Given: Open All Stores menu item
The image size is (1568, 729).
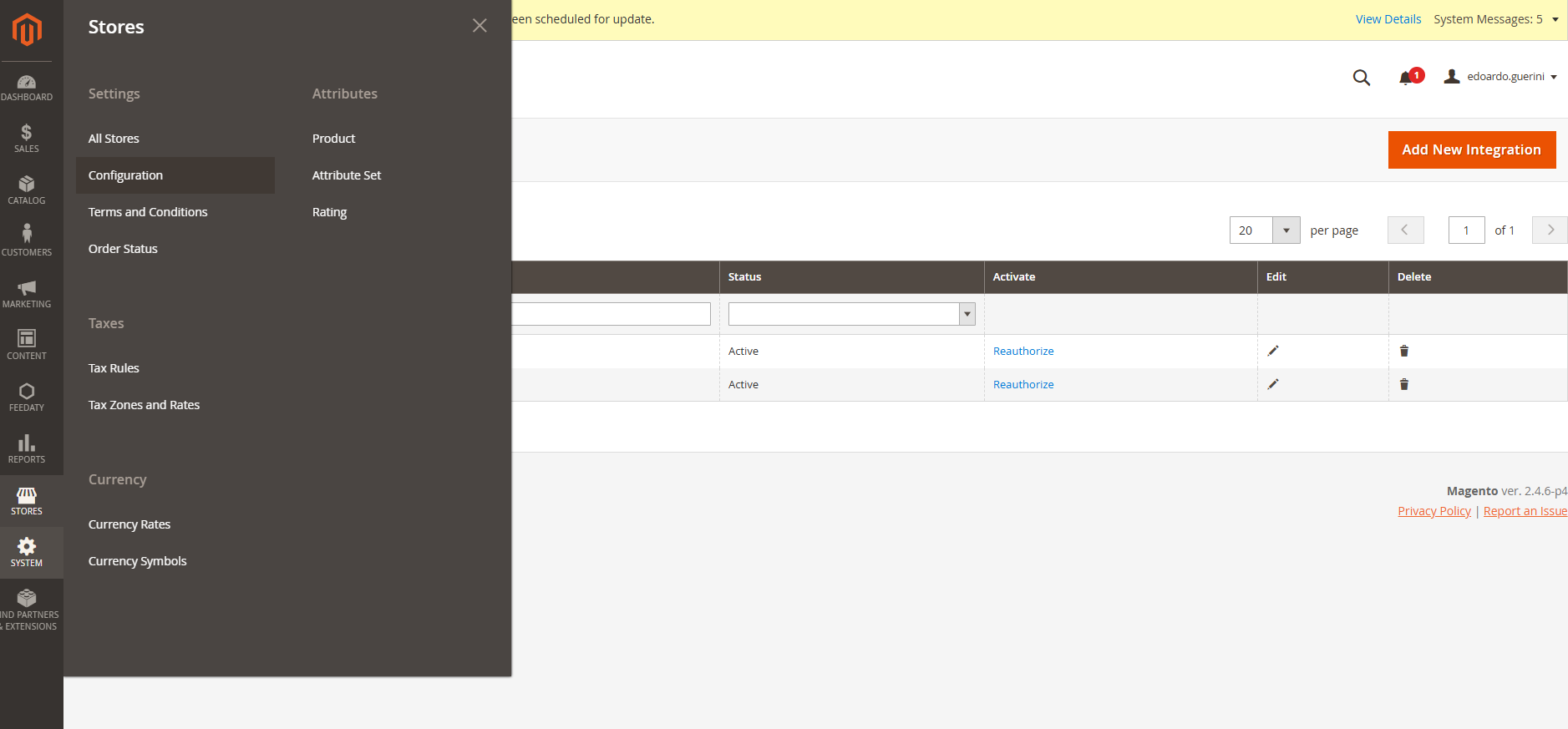Looking at the screenshot, I should click(x=114, y=139).
